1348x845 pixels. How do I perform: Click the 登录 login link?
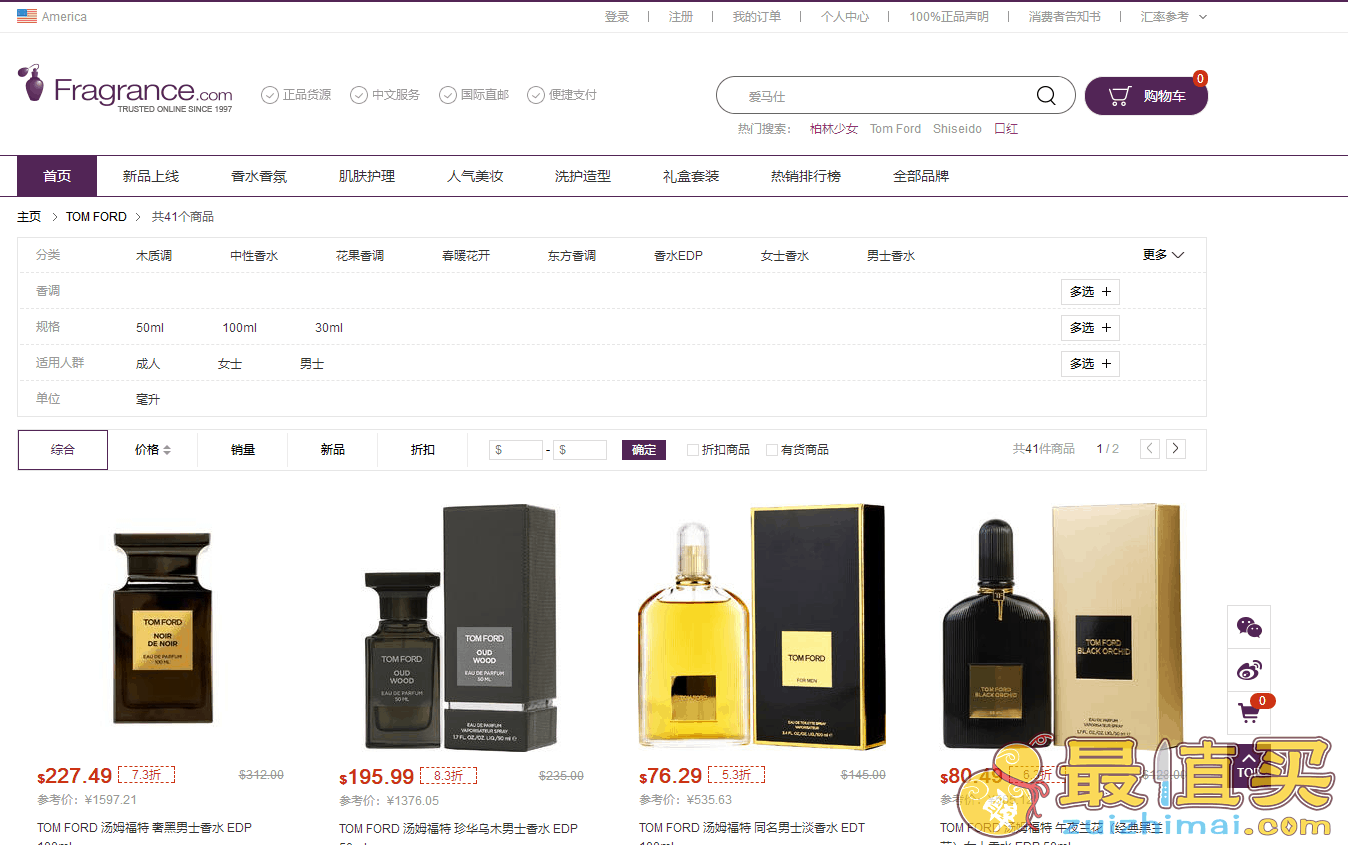click(x=617, y=17)
